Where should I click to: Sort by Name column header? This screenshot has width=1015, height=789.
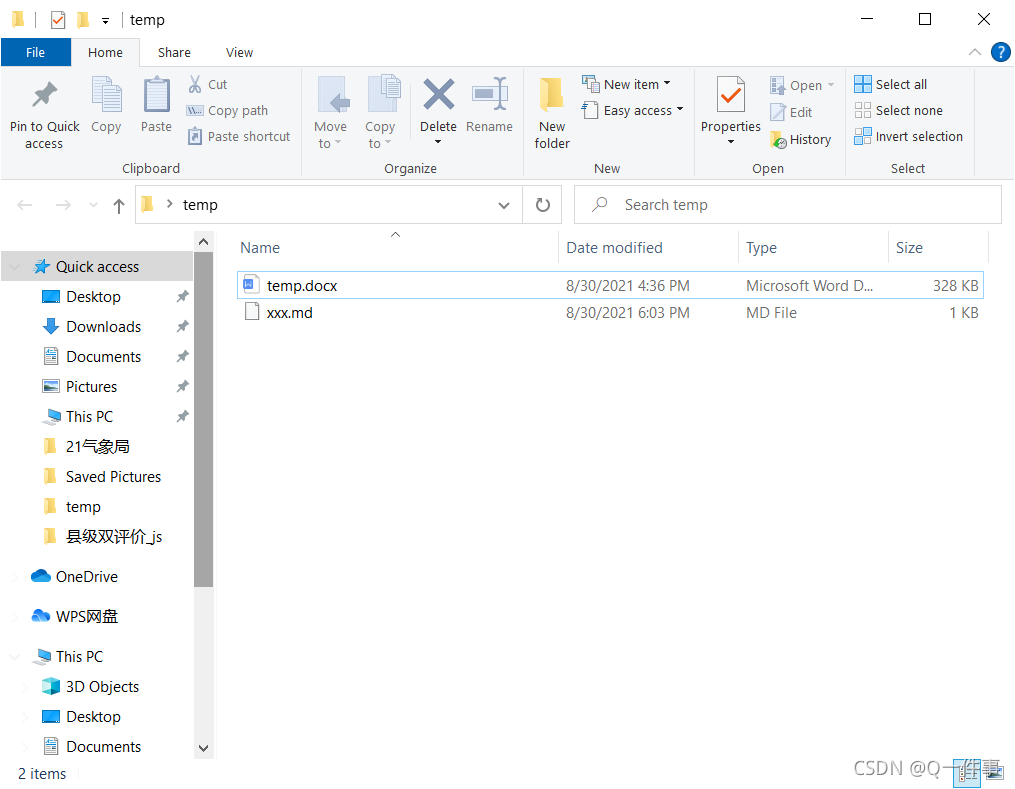[396, 248]
